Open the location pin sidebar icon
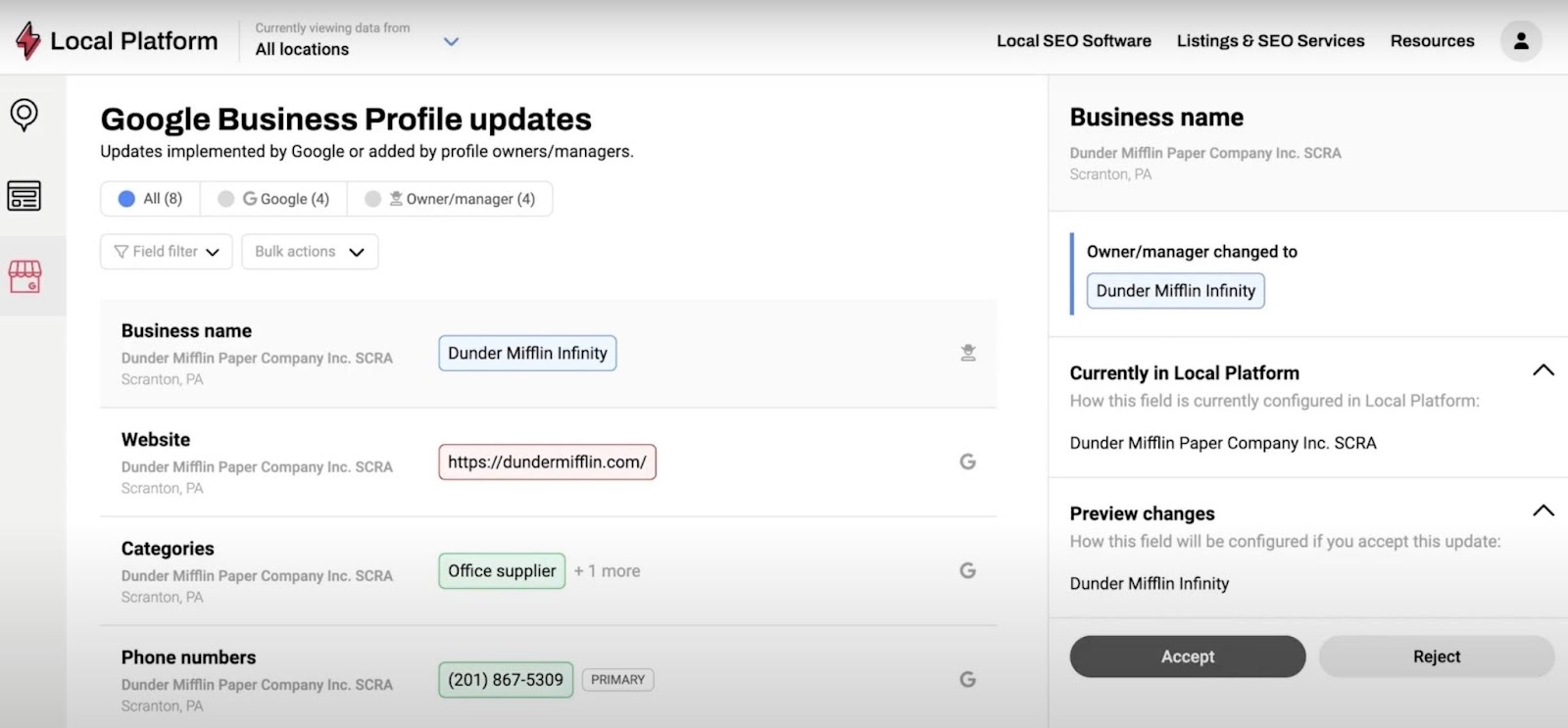This screenshot has height=728, width=1568. pyautogui.click(x=24, y=115)
